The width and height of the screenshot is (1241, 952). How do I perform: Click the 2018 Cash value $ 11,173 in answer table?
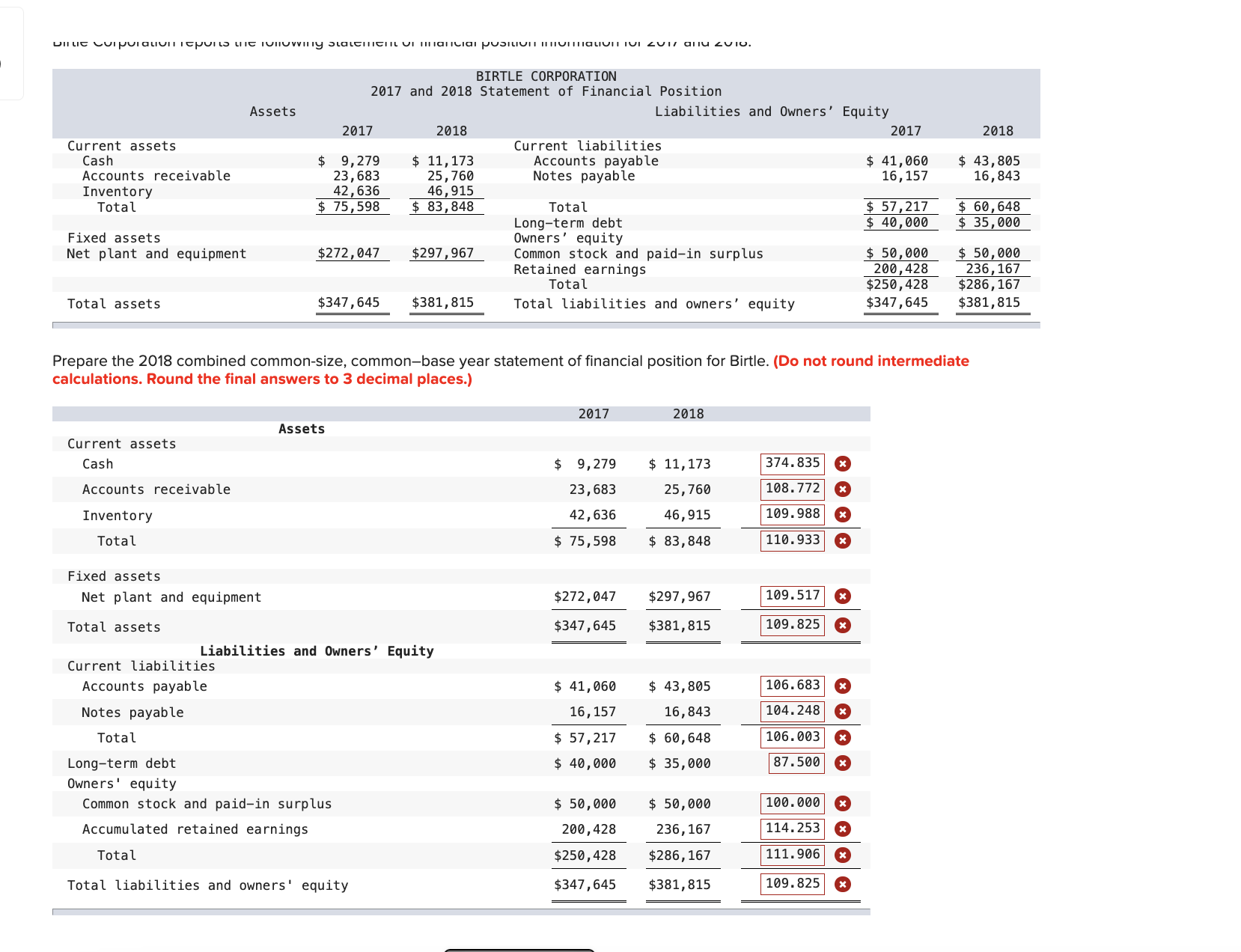pos(680,464)
